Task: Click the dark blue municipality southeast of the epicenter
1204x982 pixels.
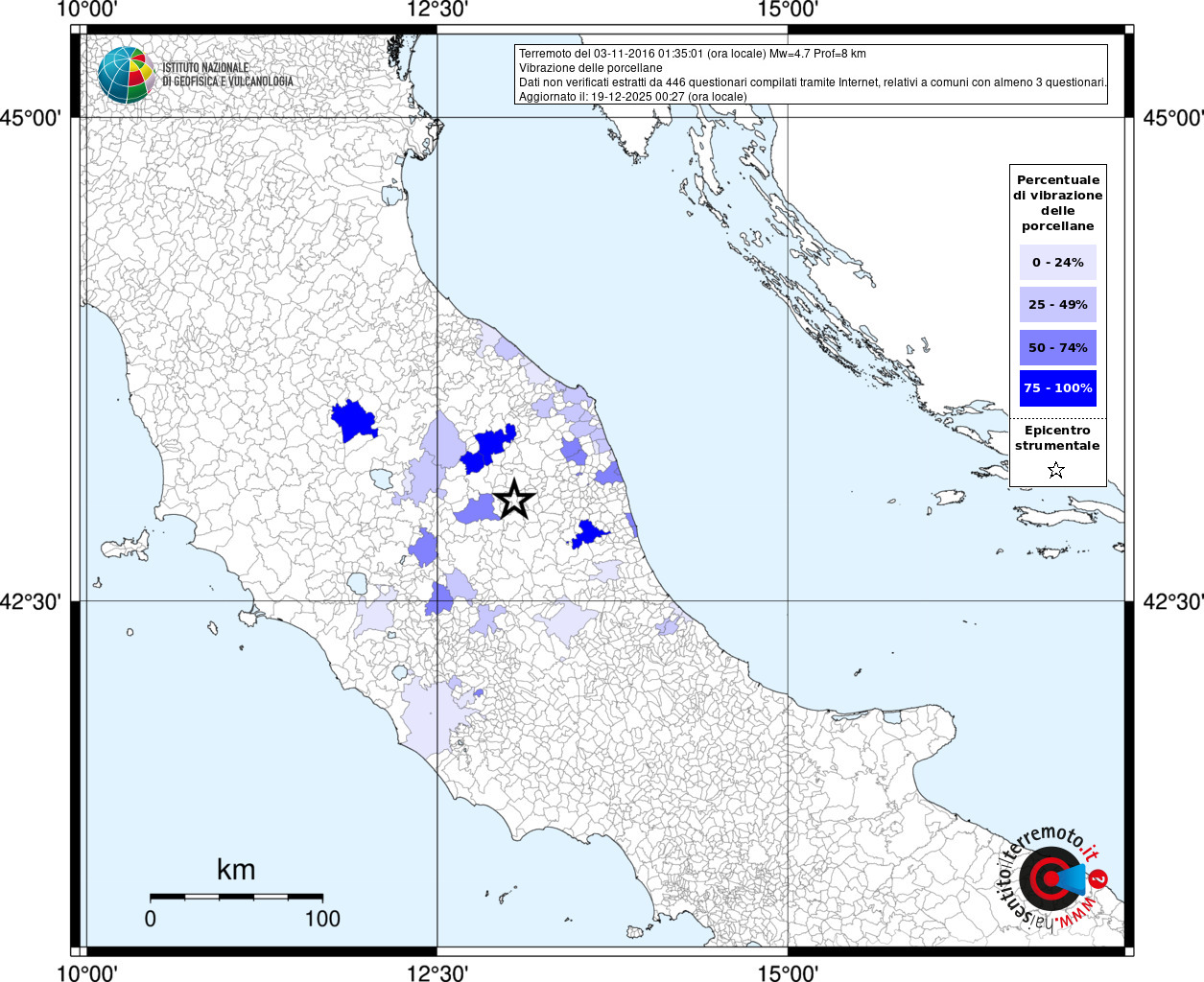Action: 588,534
